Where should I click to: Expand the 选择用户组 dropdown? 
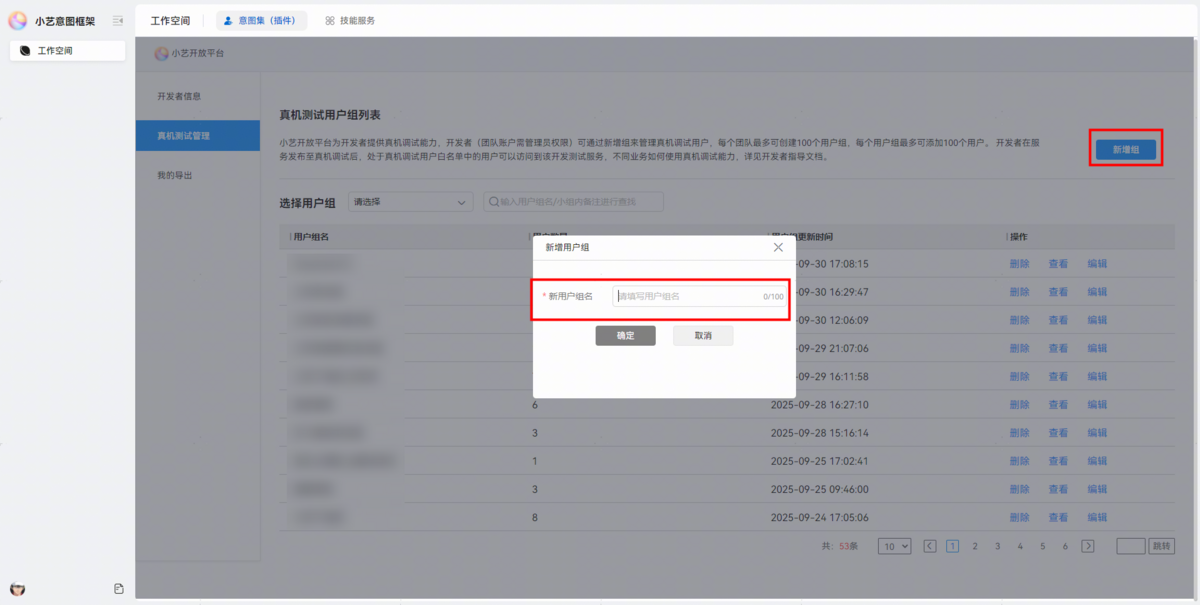coord(410,202)
